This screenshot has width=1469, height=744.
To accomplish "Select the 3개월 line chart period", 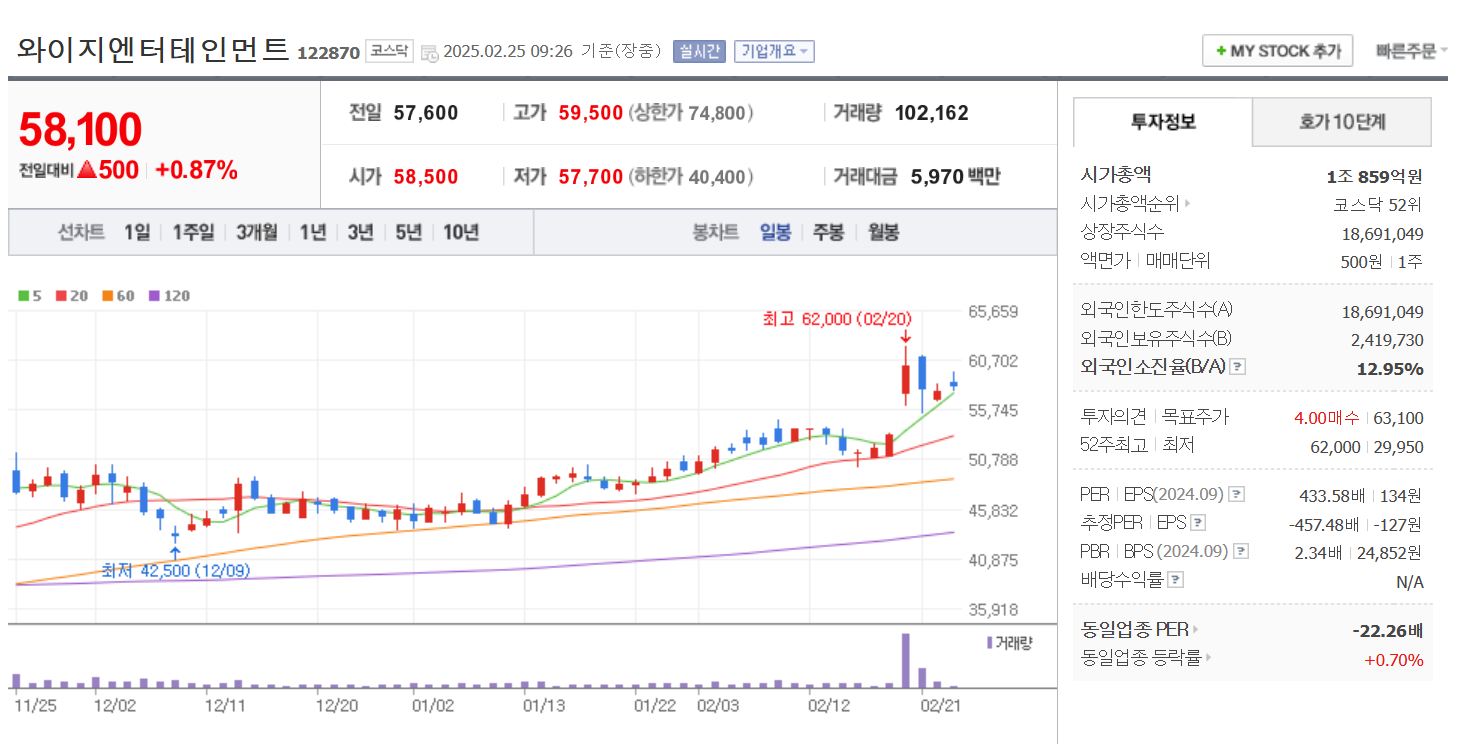I will click(257, 232).
